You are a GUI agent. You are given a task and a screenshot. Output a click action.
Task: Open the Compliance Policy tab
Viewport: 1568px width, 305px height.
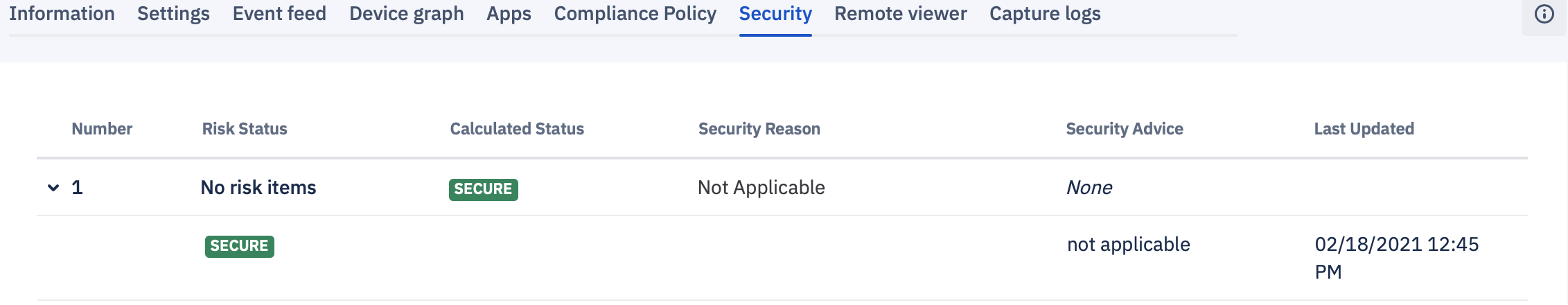[x=635, y=14]
